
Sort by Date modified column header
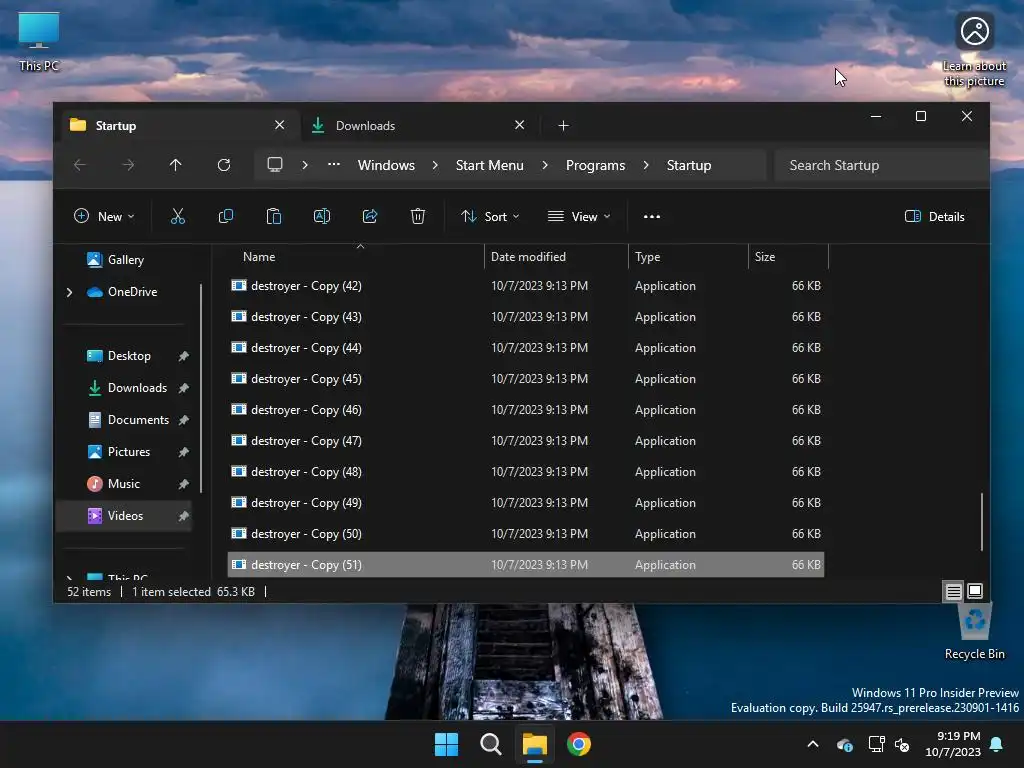pos(556,257)
